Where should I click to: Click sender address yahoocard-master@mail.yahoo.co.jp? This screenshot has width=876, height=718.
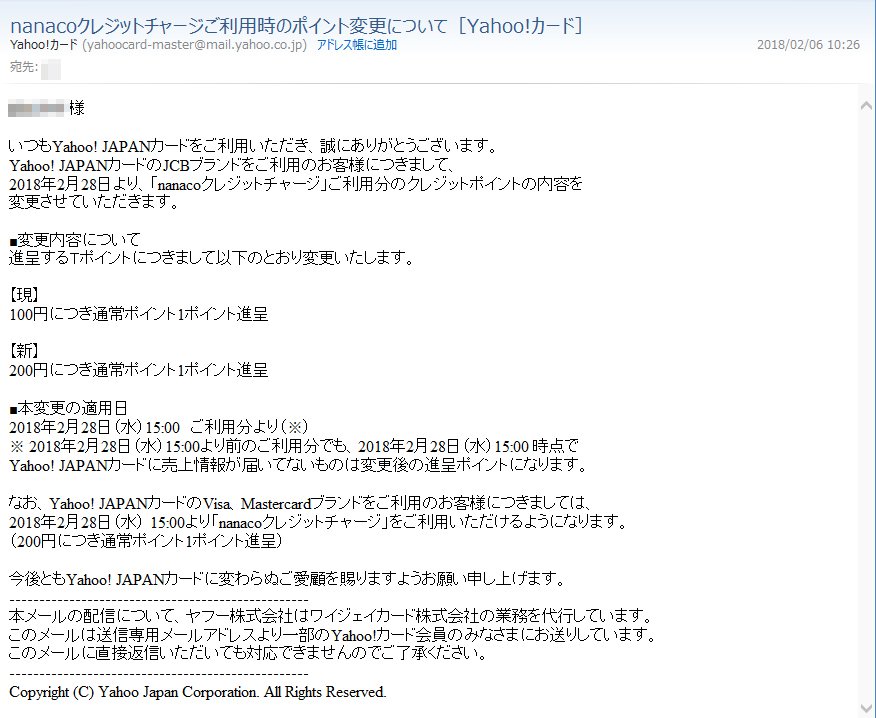[x=194, y=45]
